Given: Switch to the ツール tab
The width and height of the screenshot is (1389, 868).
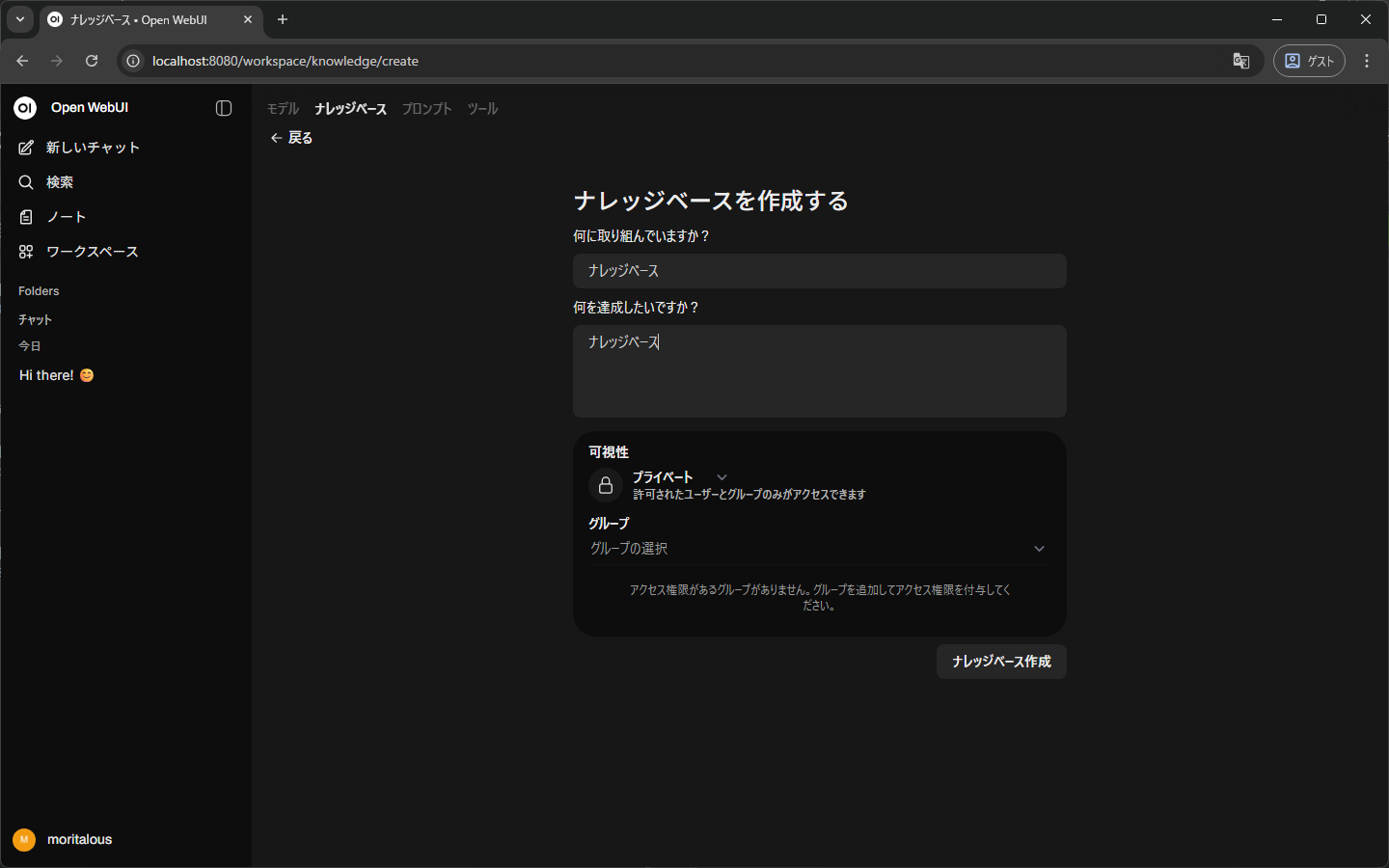Looking at the screenshot, I should pos(482,109).
